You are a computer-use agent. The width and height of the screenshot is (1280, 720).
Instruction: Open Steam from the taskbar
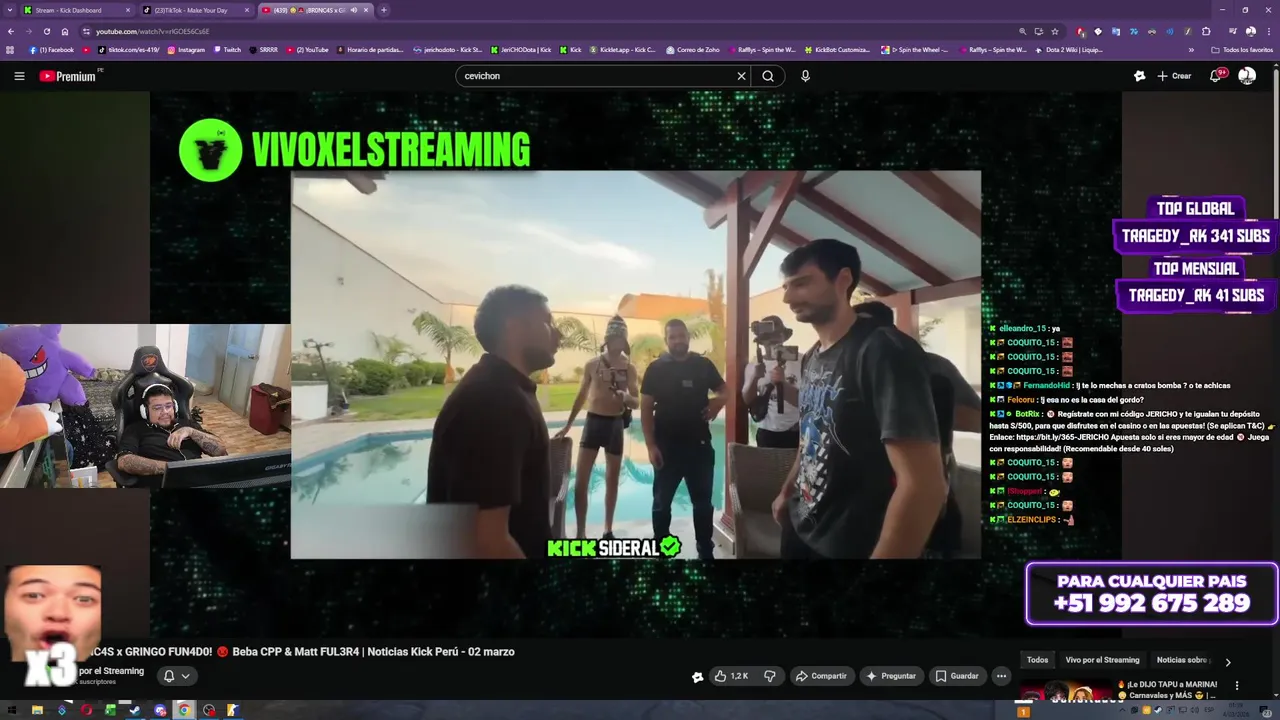click(136, 711)
